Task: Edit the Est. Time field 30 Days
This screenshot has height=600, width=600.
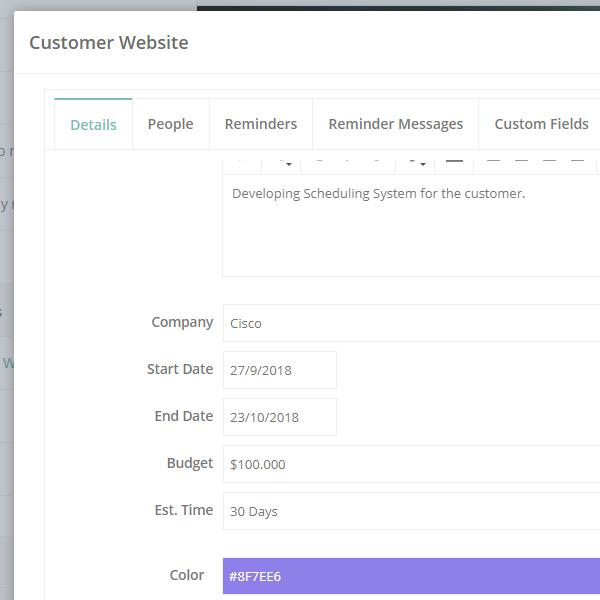Action: (x=411, y=511)
